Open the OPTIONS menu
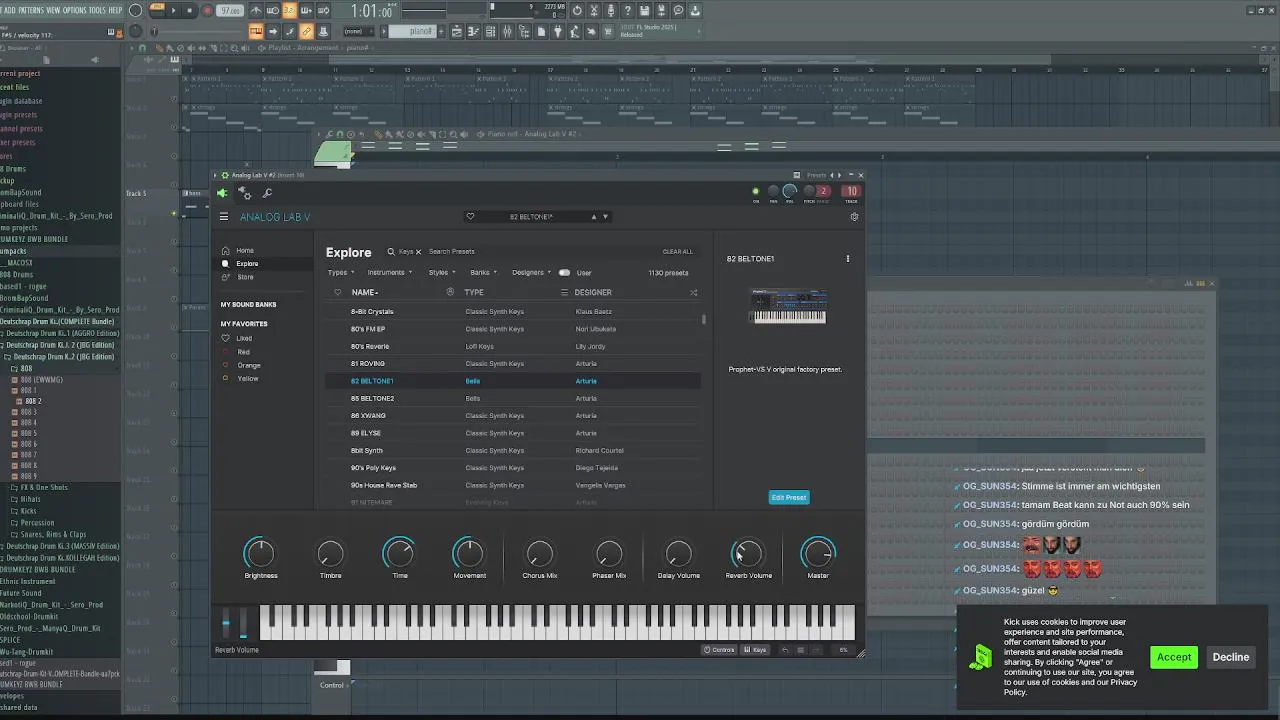 point(74,10)
